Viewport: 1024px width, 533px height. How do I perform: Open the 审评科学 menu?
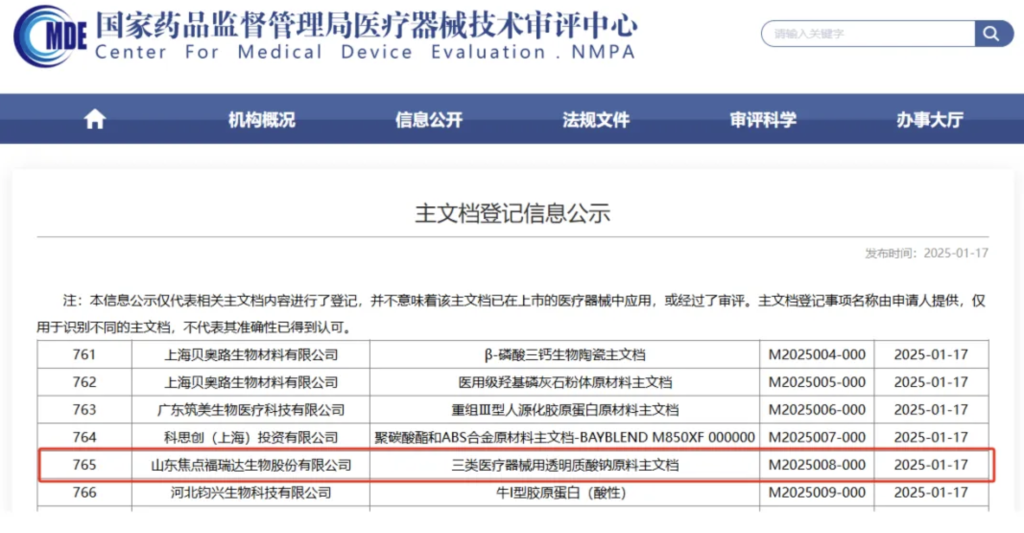(x=763, y=120)
